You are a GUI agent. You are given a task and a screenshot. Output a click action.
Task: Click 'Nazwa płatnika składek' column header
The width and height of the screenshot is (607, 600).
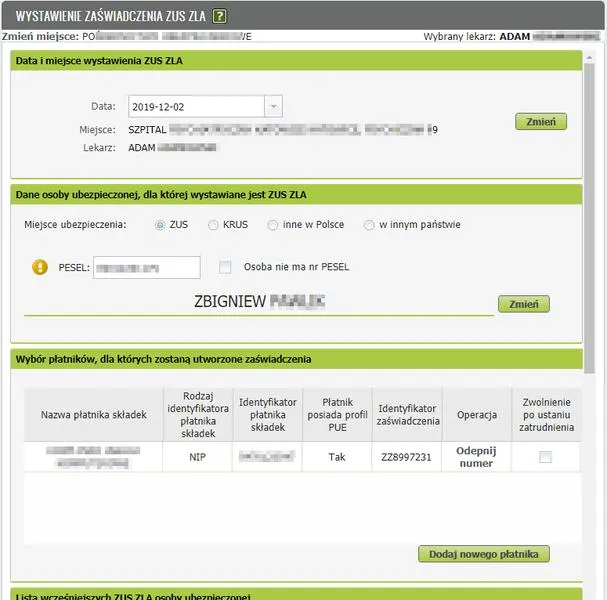point(94,415)
